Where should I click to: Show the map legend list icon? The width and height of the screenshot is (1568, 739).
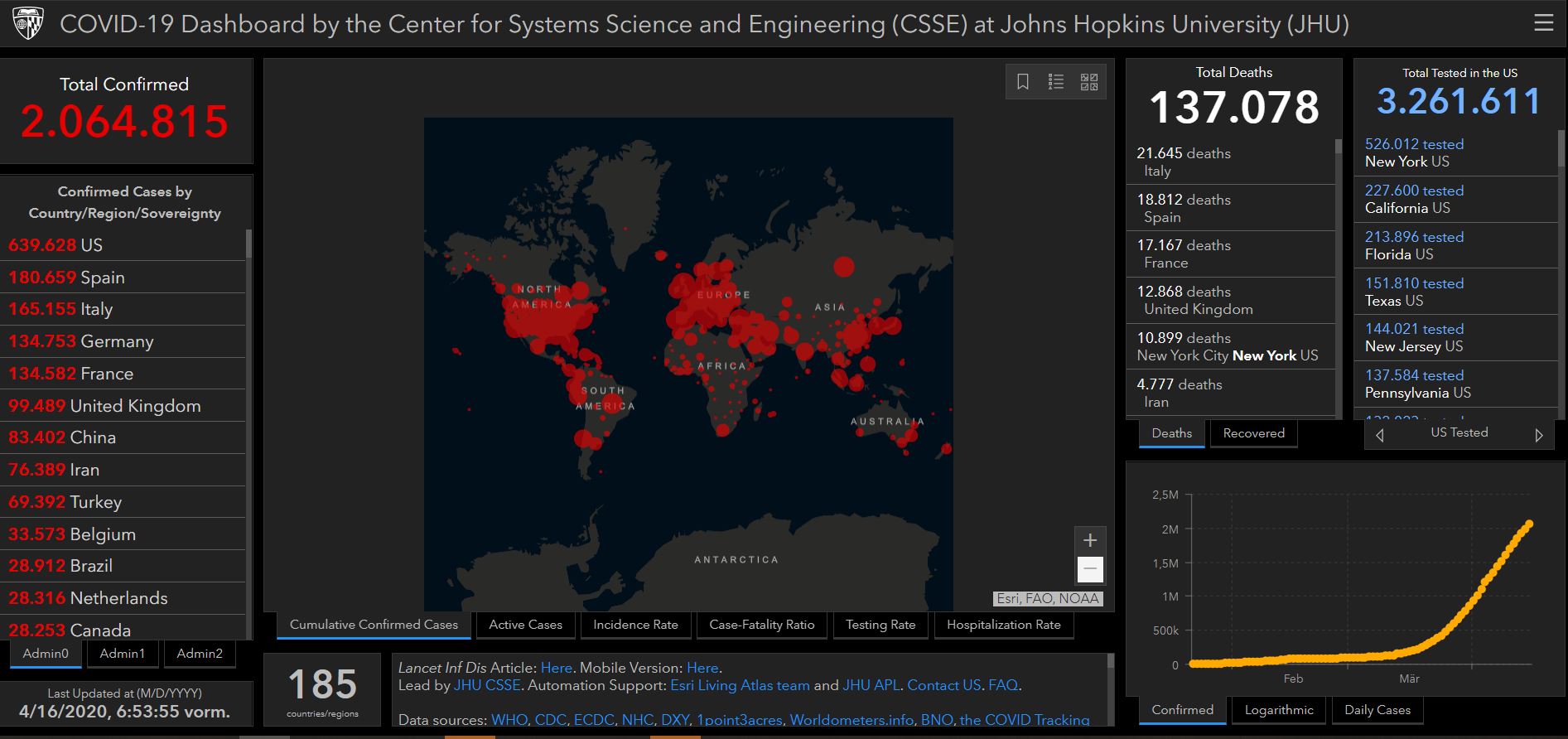pos(1056,82)
